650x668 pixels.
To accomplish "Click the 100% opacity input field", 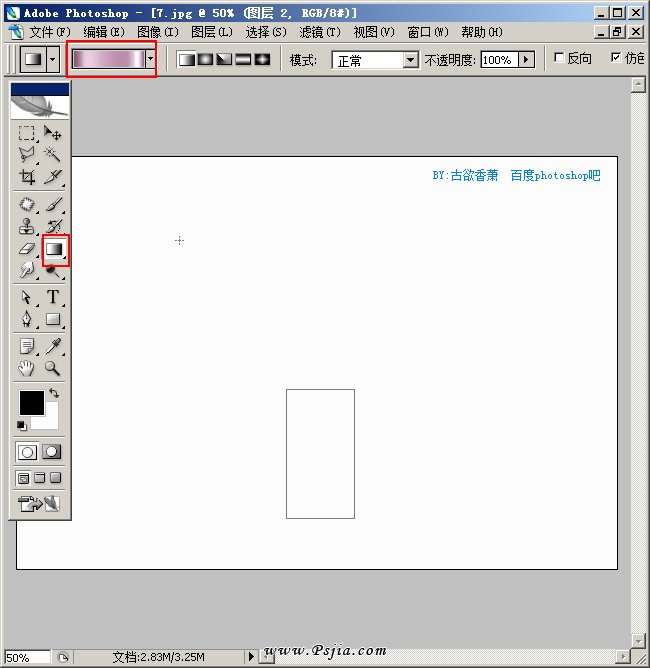I will click(x=499, y=60).
